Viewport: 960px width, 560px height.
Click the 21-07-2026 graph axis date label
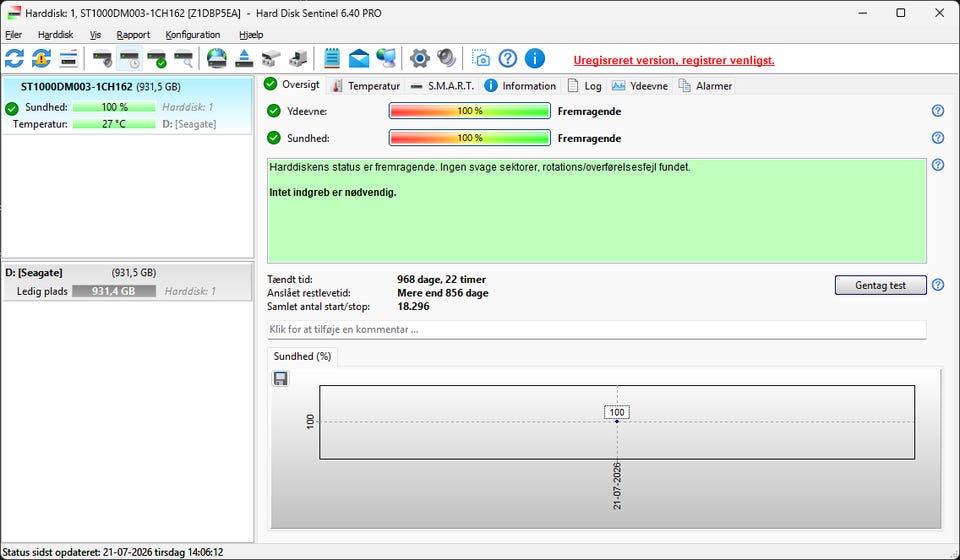click(x=617, y=486)
